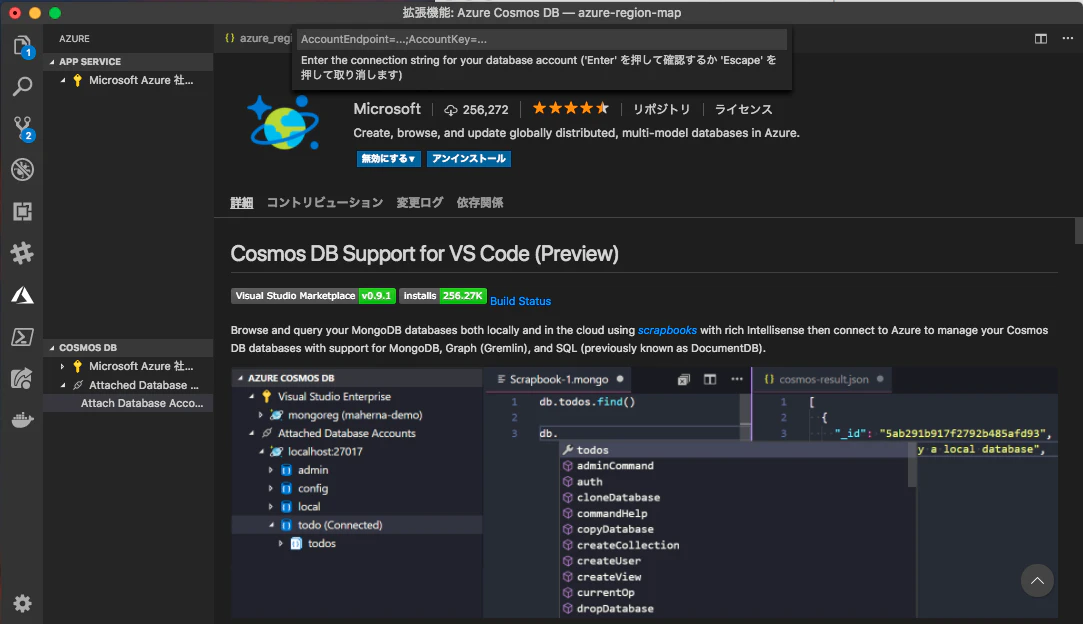Click the Microsoft publisher name

(387, 108)
